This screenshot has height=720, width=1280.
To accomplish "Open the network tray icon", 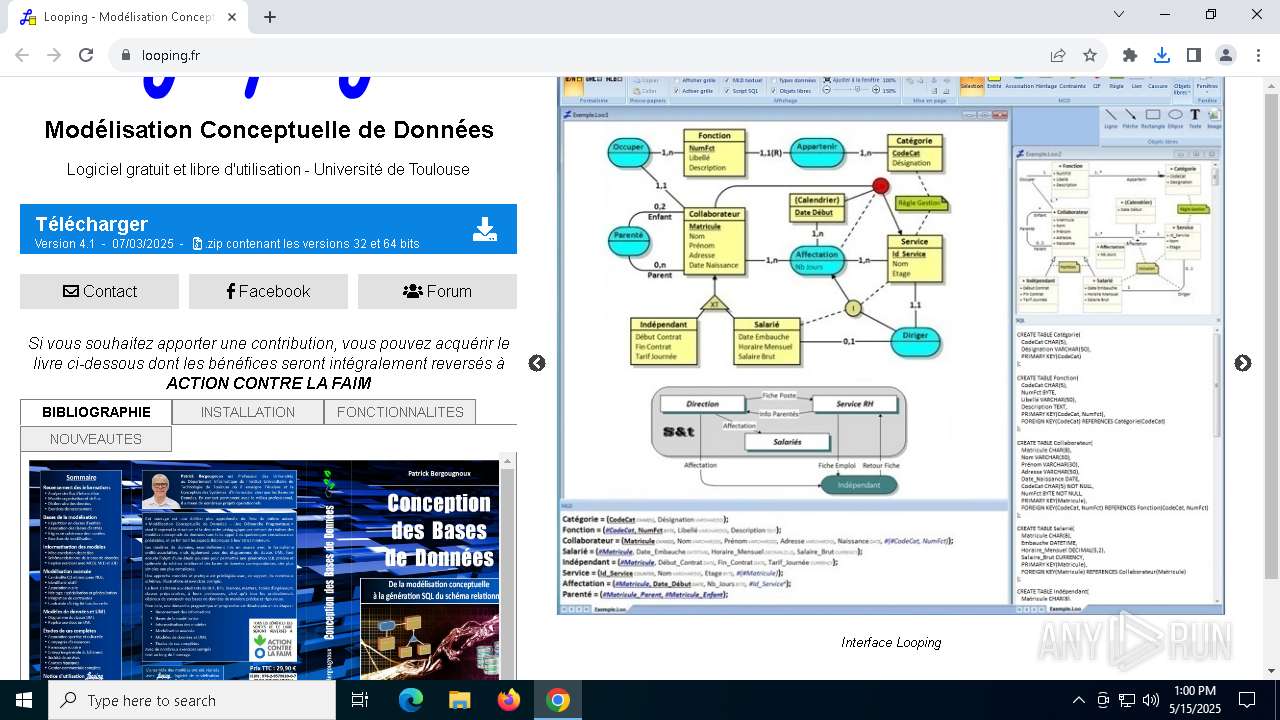I will point(1127,700).
